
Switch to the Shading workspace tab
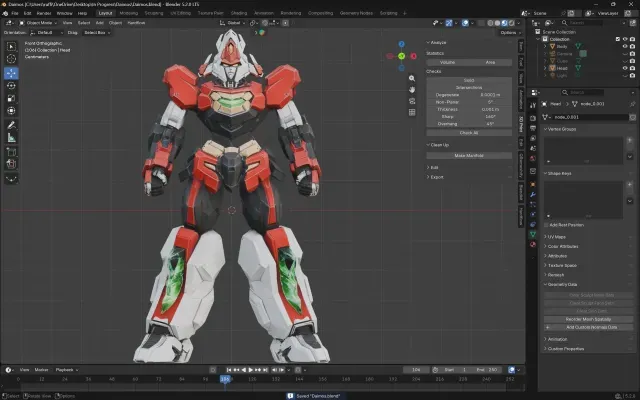pyautogui.click(x=239, y=13)
